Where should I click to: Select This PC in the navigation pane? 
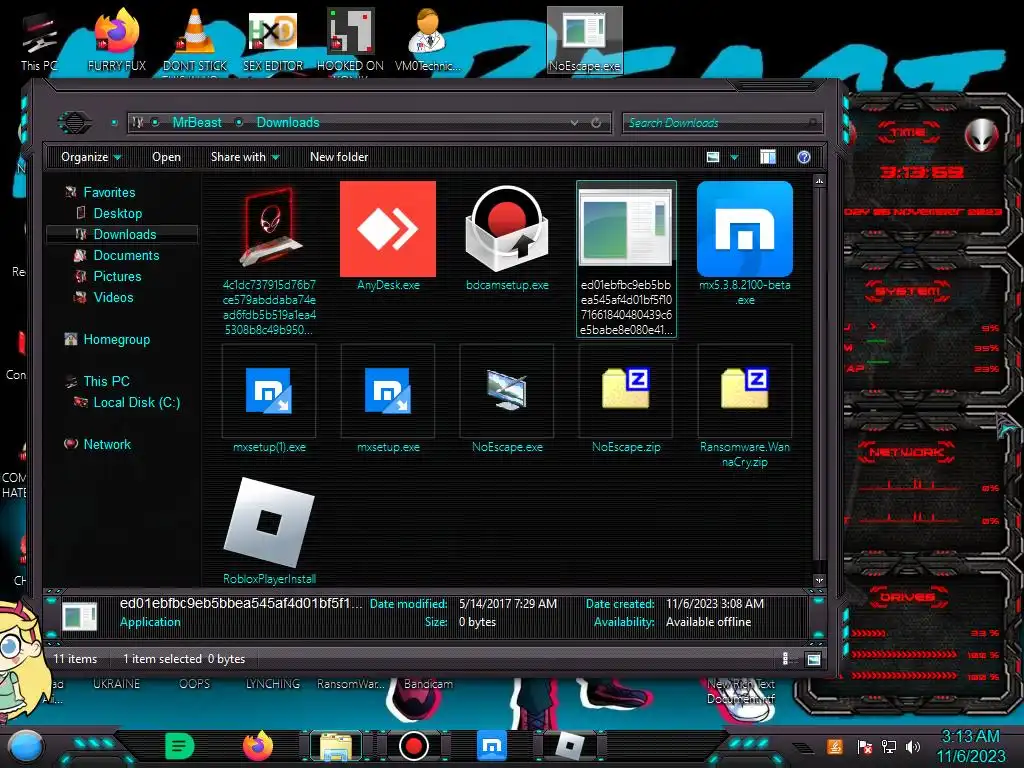(106, 381)
